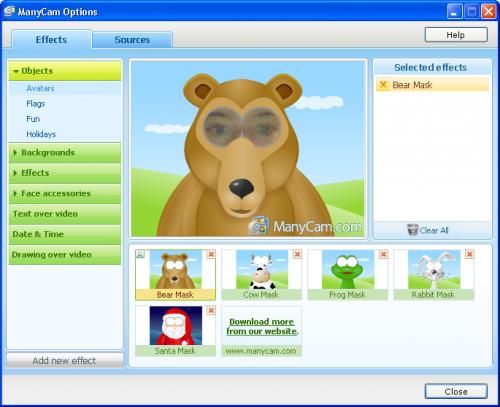Image resolution: width=500 pixels, height=407 pixels.
Task: Open Text over video section
Action: coord(65,214)
